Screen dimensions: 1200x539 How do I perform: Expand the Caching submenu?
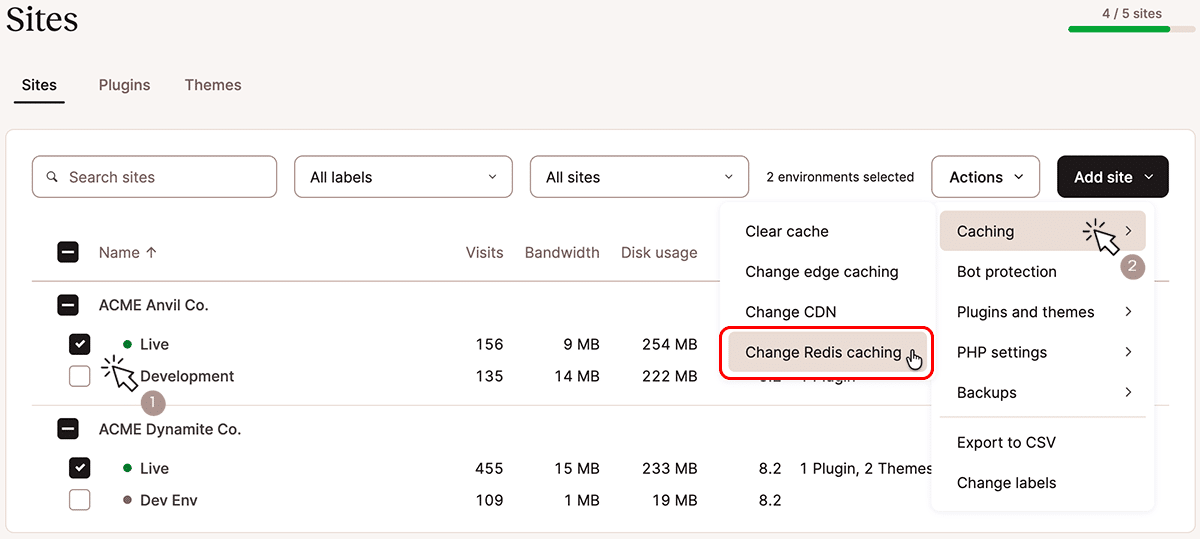(1043, 231)
